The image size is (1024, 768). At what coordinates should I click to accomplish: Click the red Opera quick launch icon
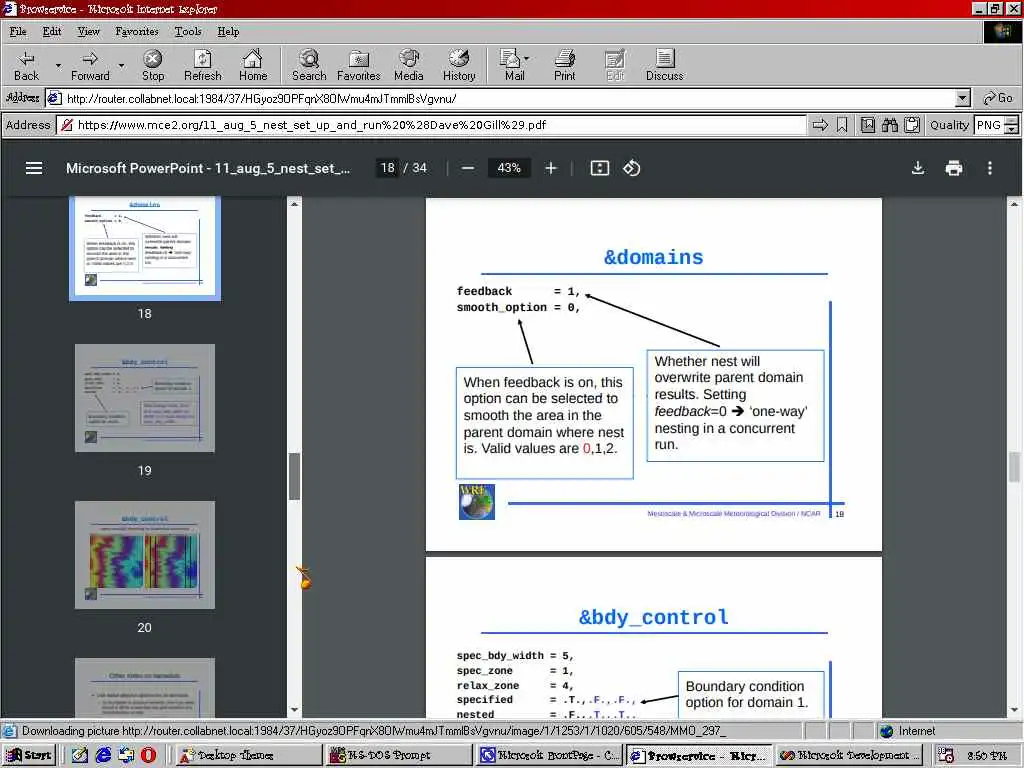pyautogui.click(x=149, y=756)
